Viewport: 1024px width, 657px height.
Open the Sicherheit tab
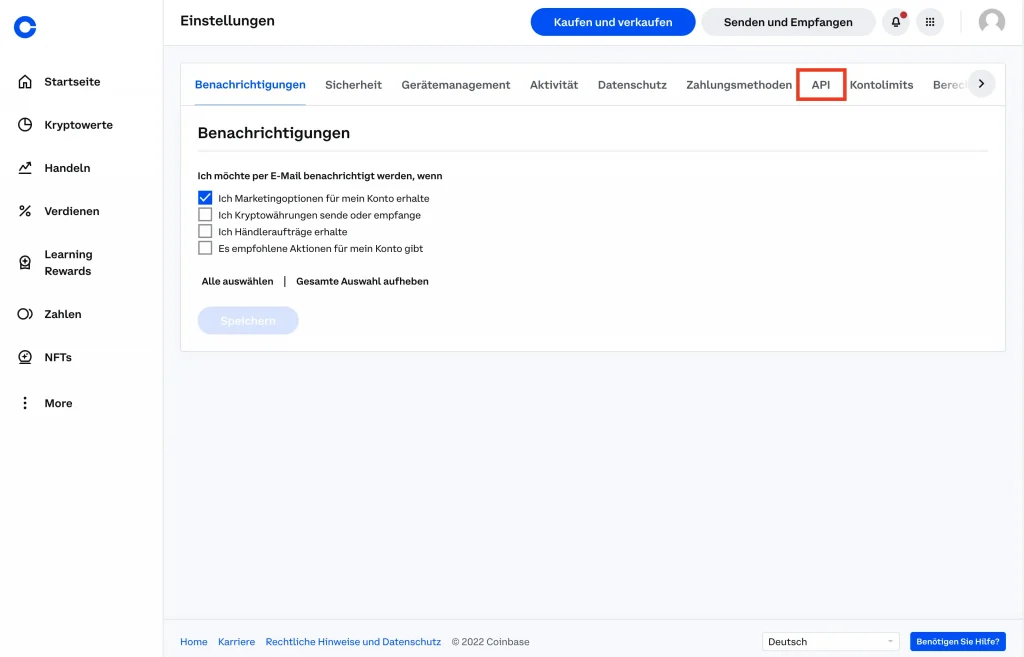(353, 85)
